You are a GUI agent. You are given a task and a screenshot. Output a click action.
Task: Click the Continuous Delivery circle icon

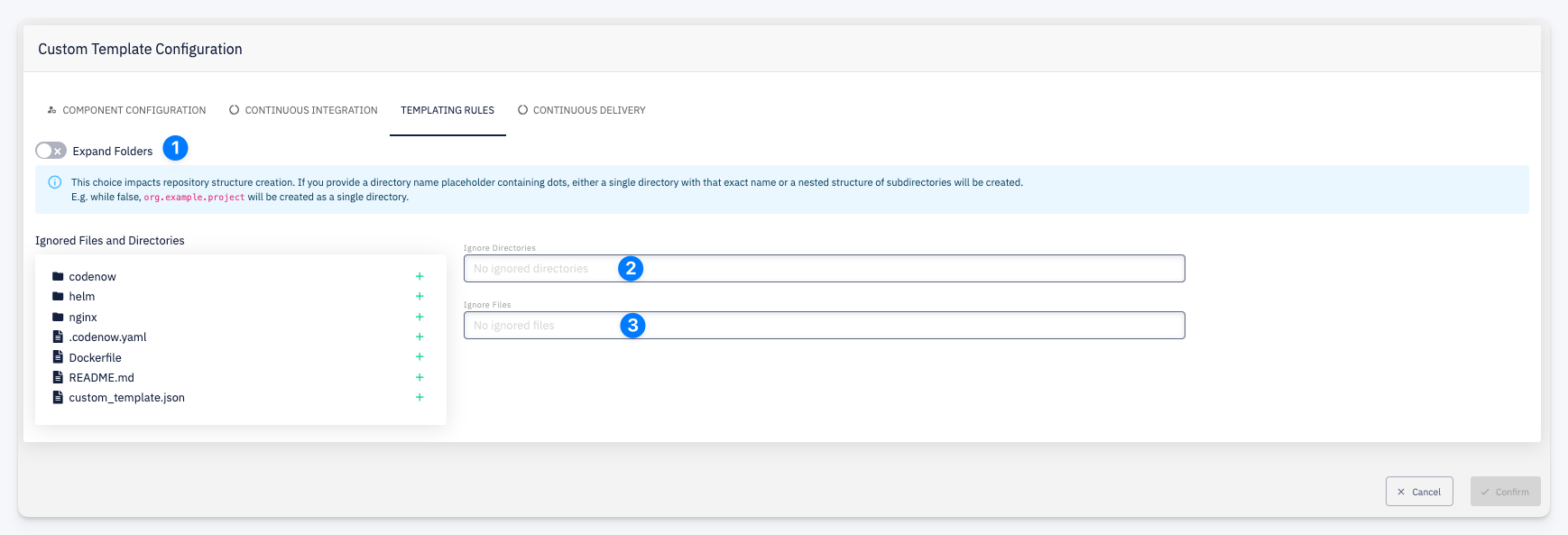(x=522, y=110)
